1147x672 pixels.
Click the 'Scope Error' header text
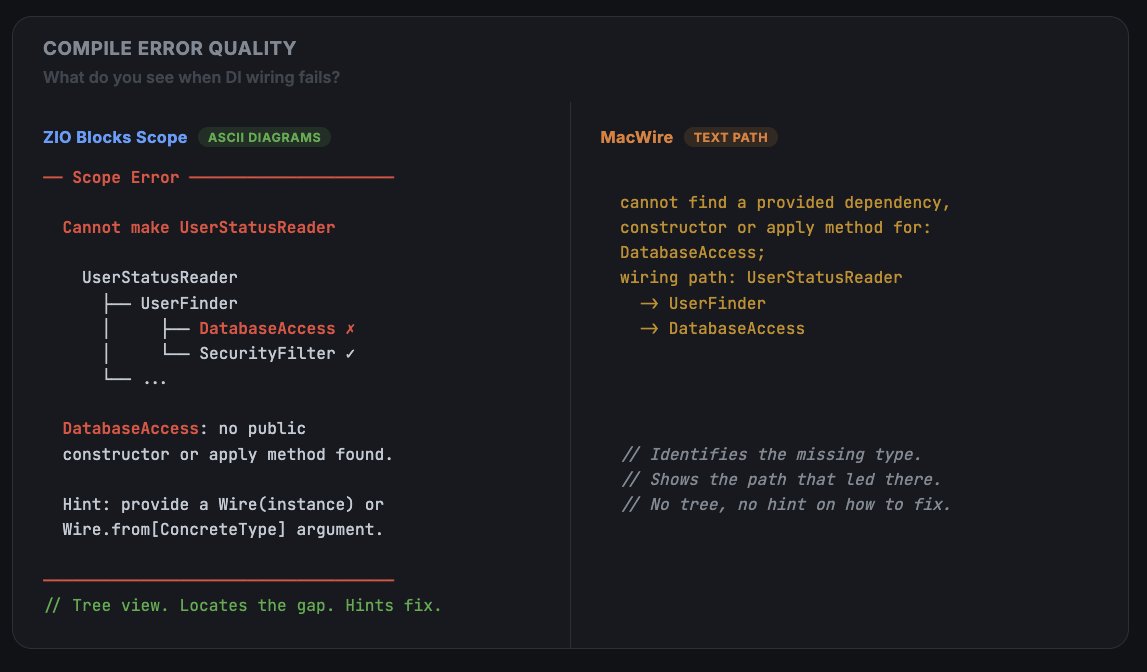coord(125,178)
